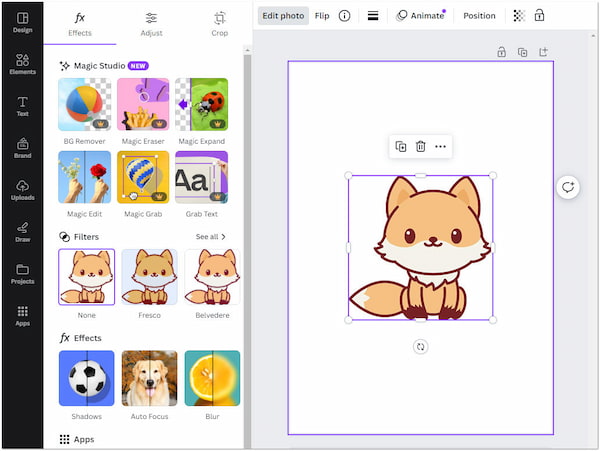Image resolution: width=600 pixels, height=451 pixels.
Task: Click the scroll up arrow of panel
Action: [247, 50]
